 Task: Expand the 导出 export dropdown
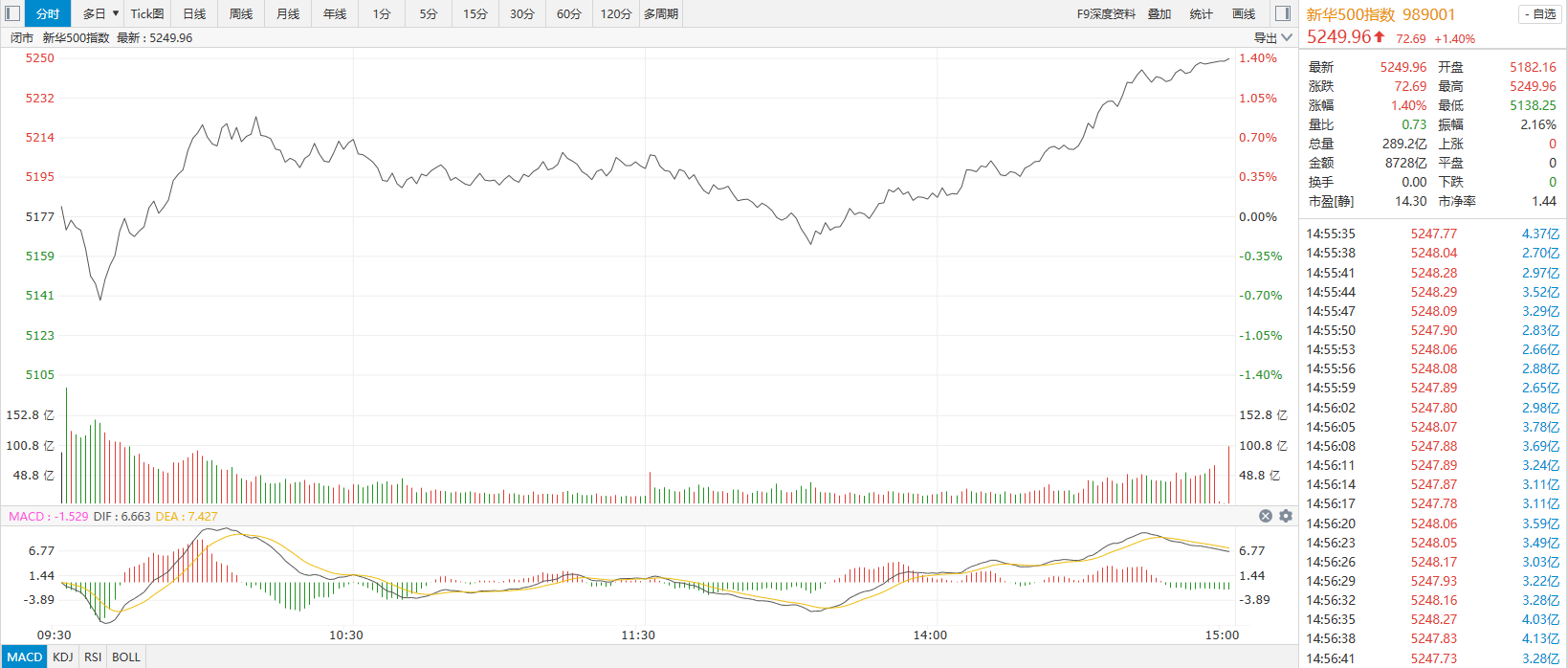(x=1273, y=37)
